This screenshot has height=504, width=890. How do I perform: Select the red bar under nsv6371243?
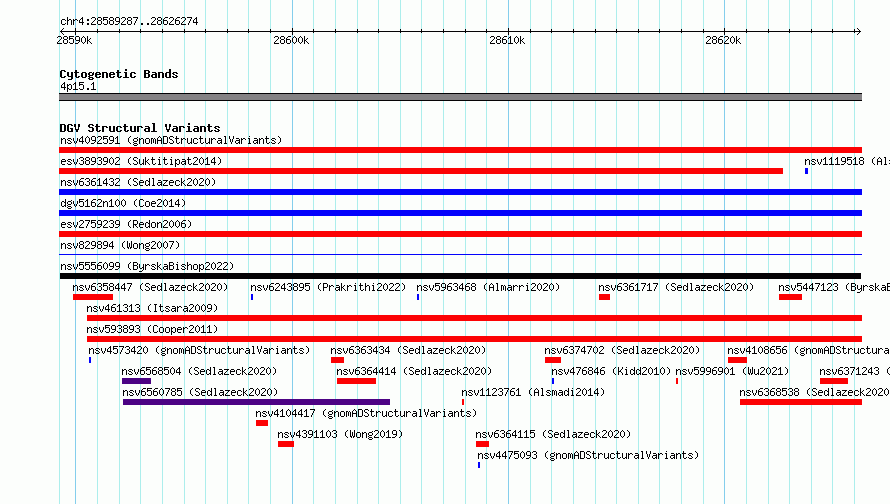834,381
